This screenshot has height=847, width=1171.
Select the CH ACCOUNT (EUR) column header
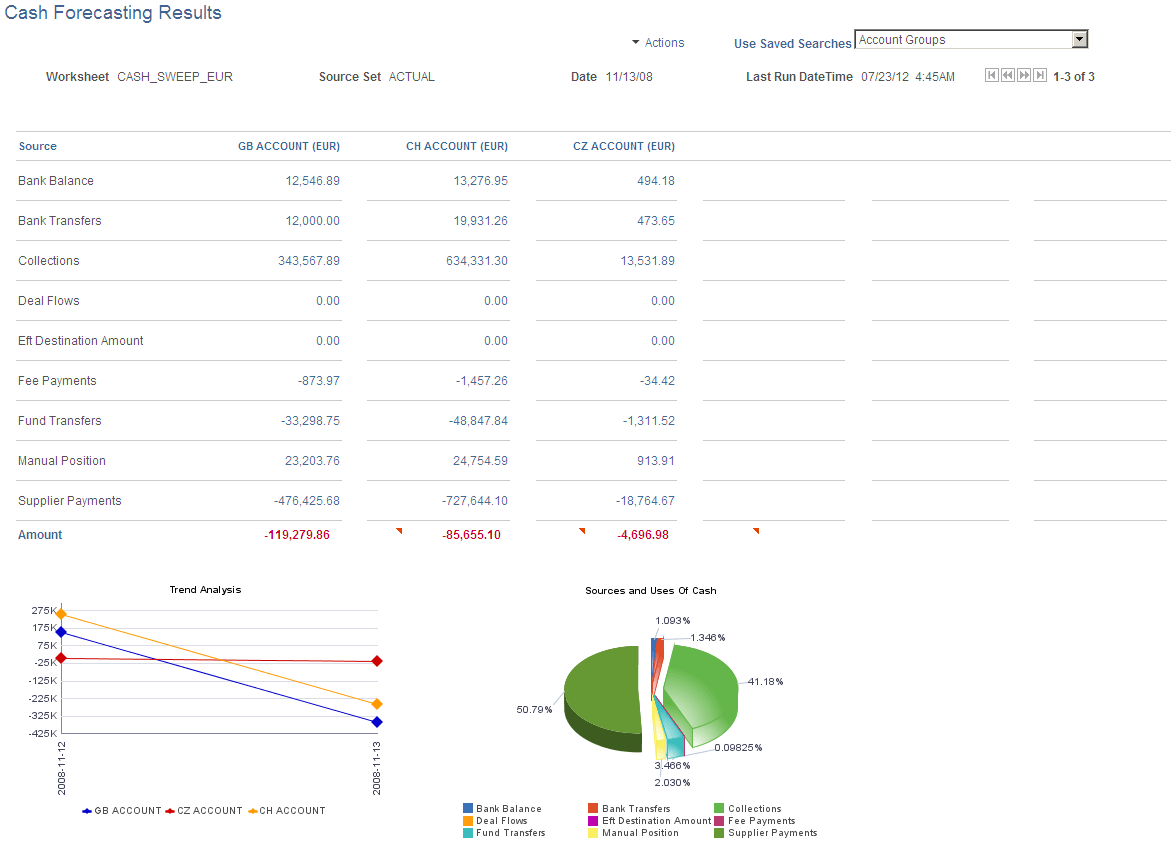[x=456, y=145]
